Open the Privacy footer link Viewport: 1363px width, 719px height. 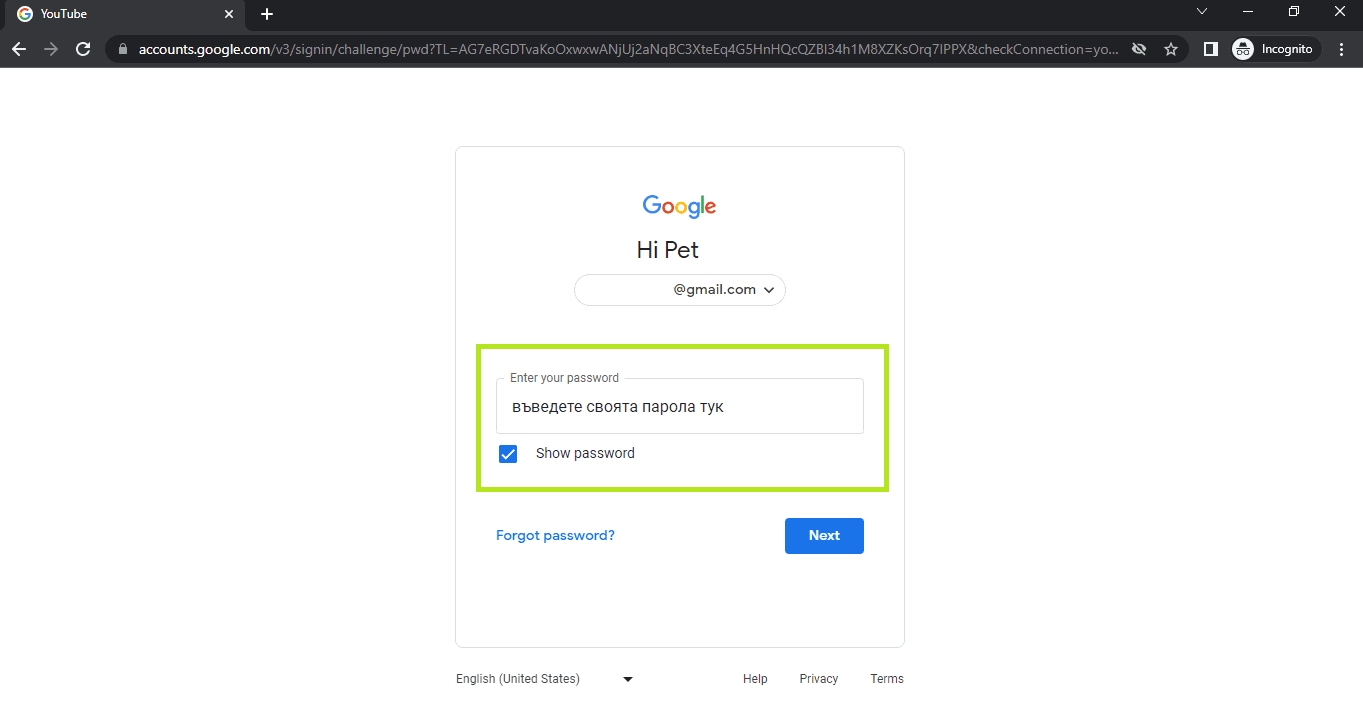(x=819, y=679)
